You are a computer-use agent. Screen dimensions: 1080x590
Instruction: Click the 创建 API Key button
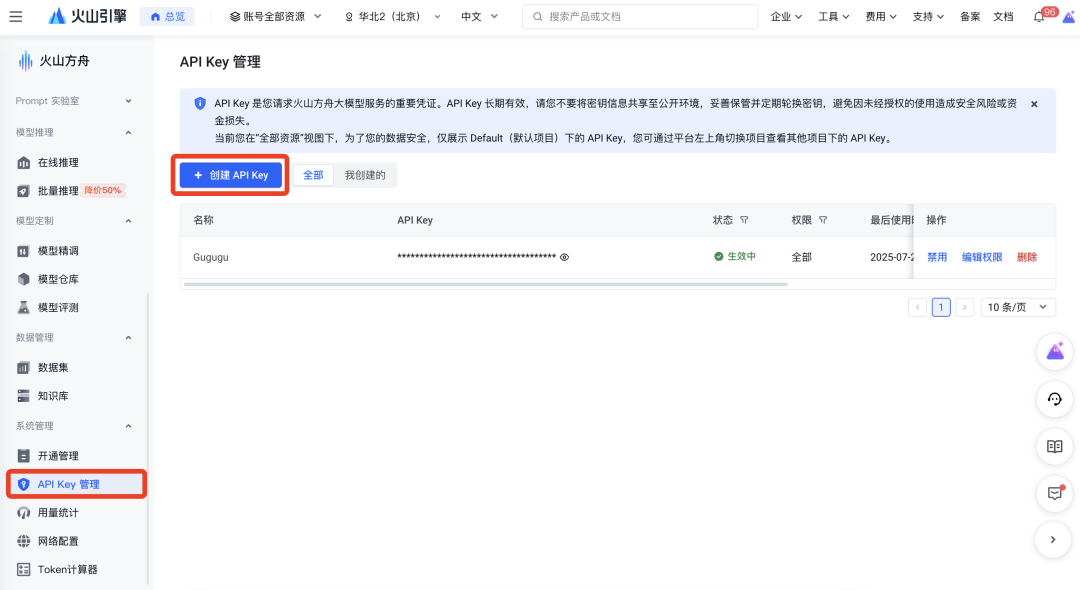tap(230, 174)
